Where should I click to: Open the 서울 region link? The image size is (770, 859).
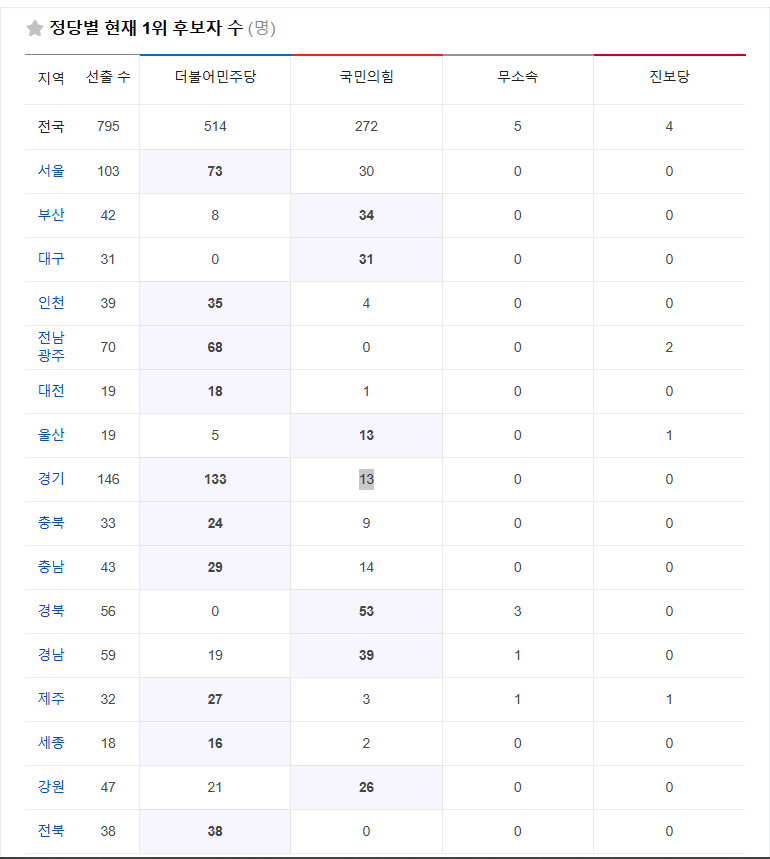[x=51, y=171]
